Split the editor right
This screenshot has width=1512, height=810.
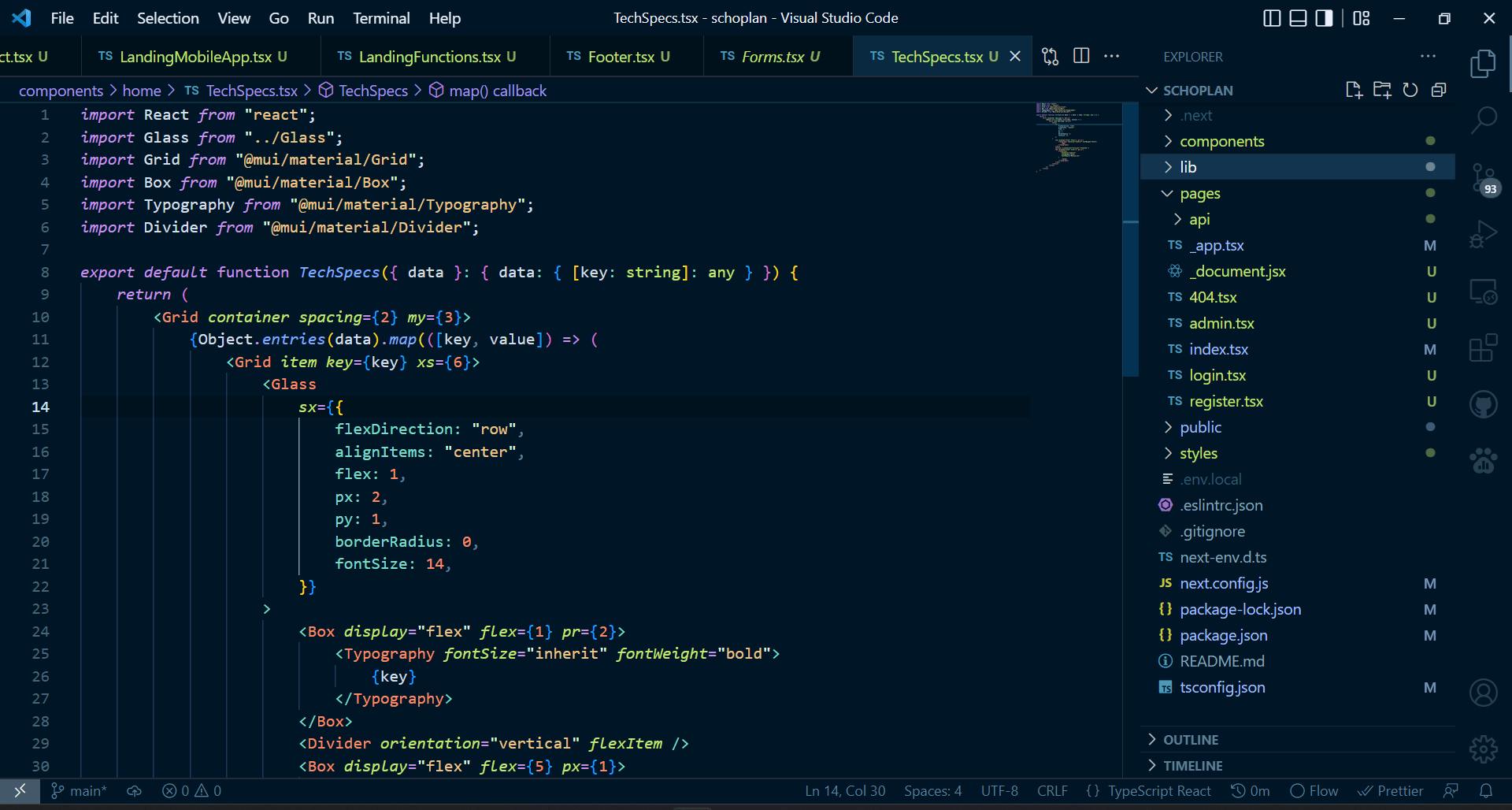click(1081, 56)
